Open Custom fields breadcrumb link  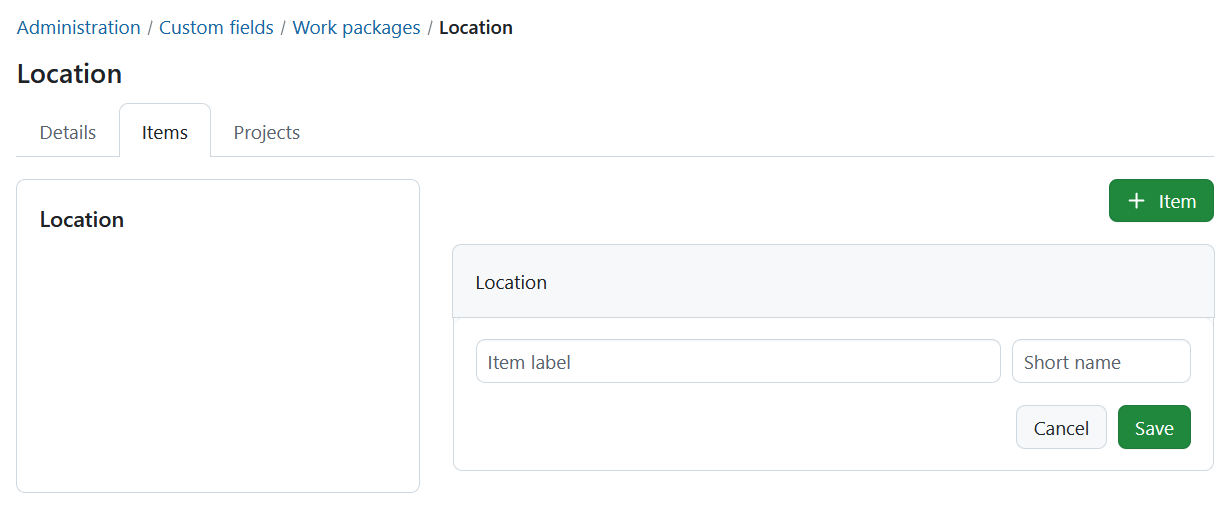[216, 28]
